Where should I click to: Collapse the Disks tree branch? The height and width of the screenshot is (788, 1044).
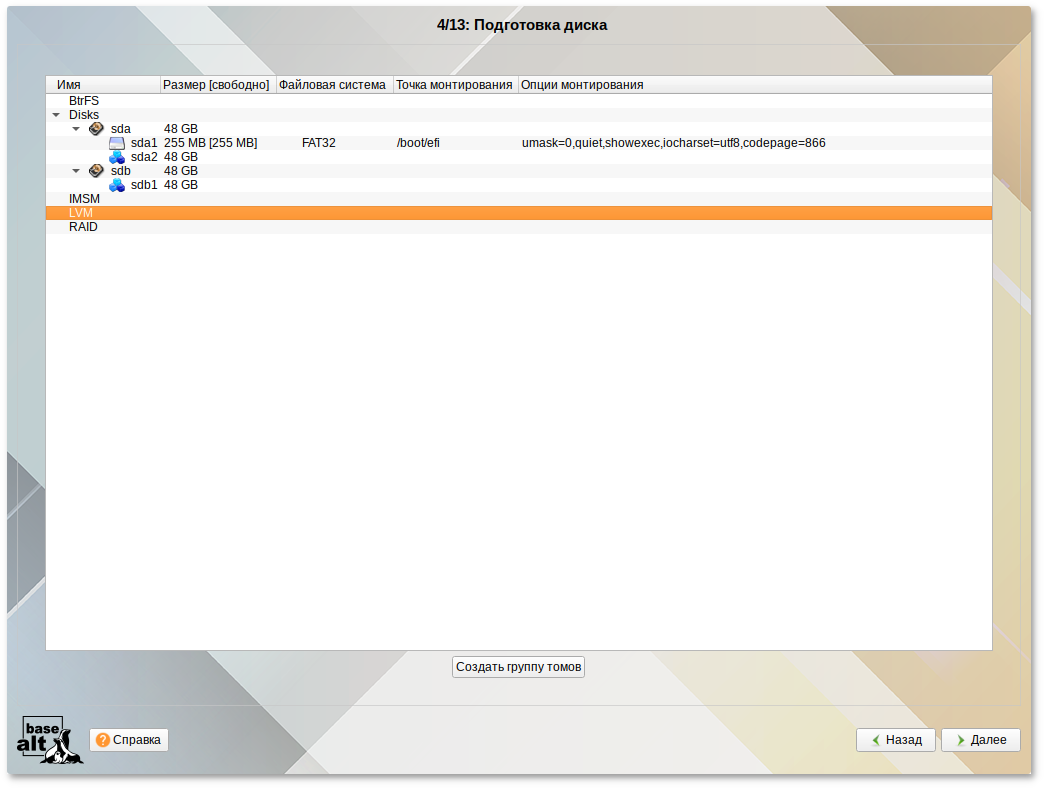coord(56,114)
